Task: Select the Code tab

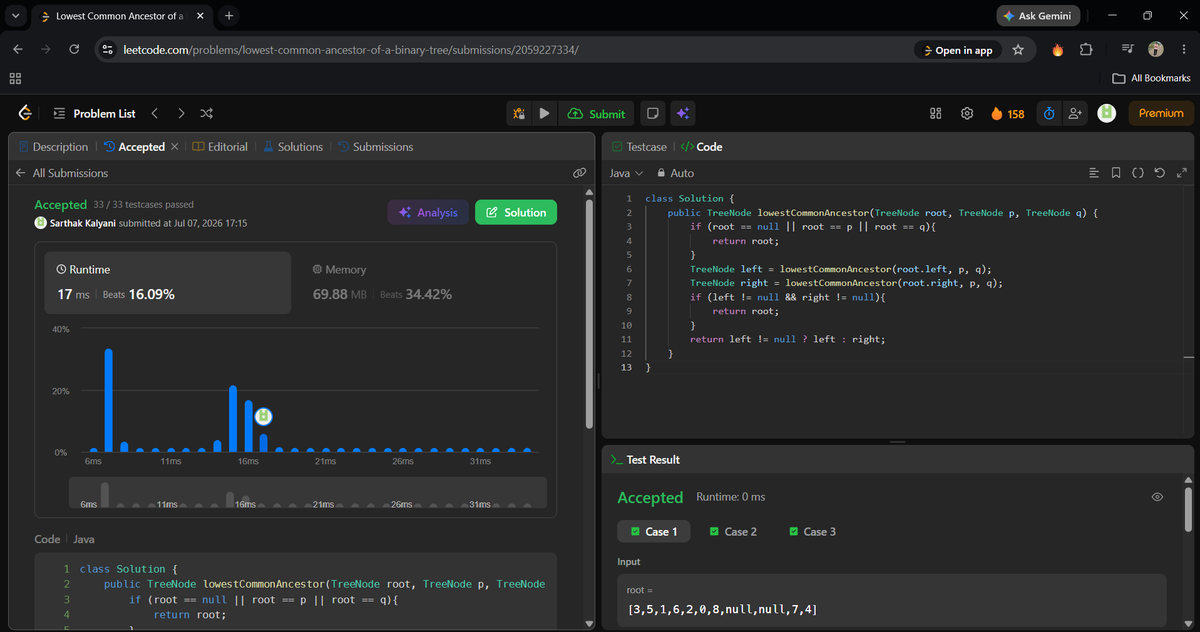Action: [701, 147]
